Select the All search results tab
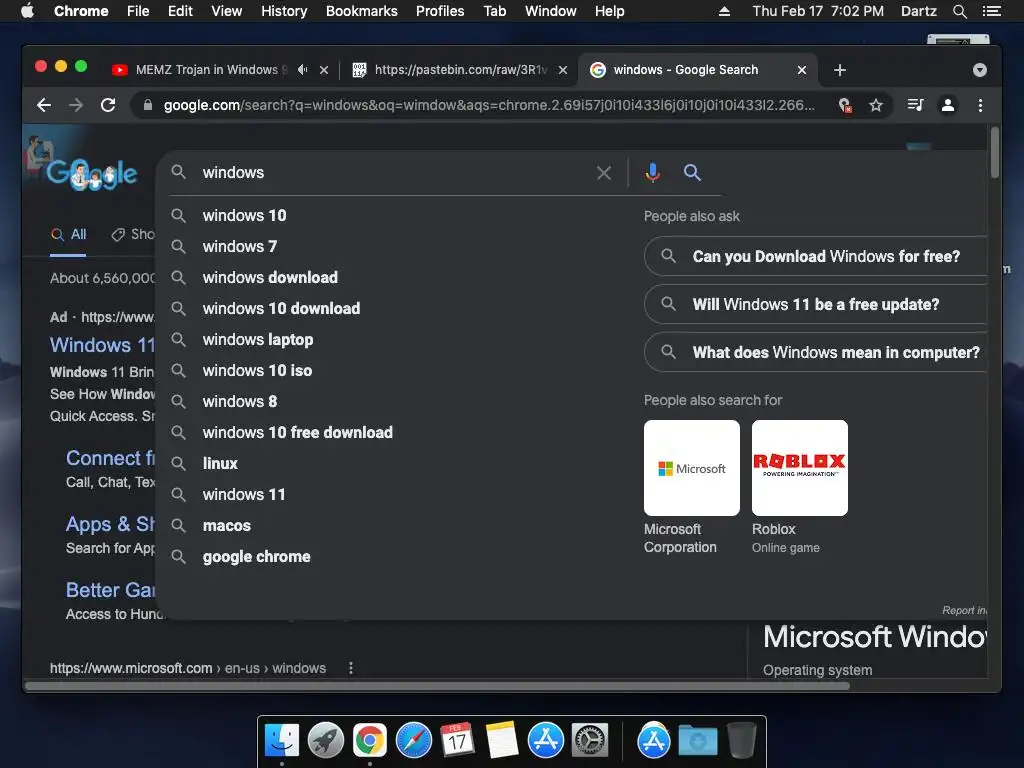This screenshot has width=1024, height=768. [x=69, y=234]
